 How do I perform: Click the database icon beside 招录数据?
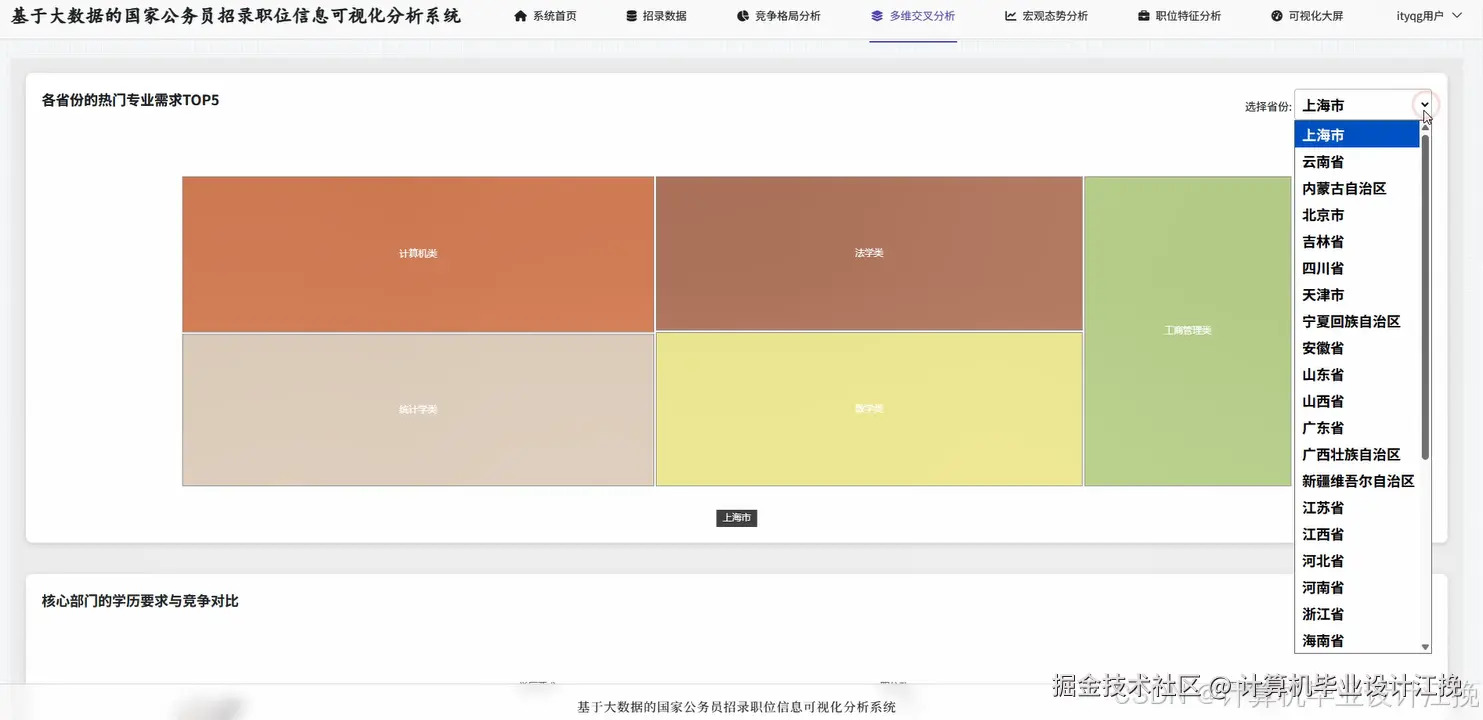(x=631, y=16)
